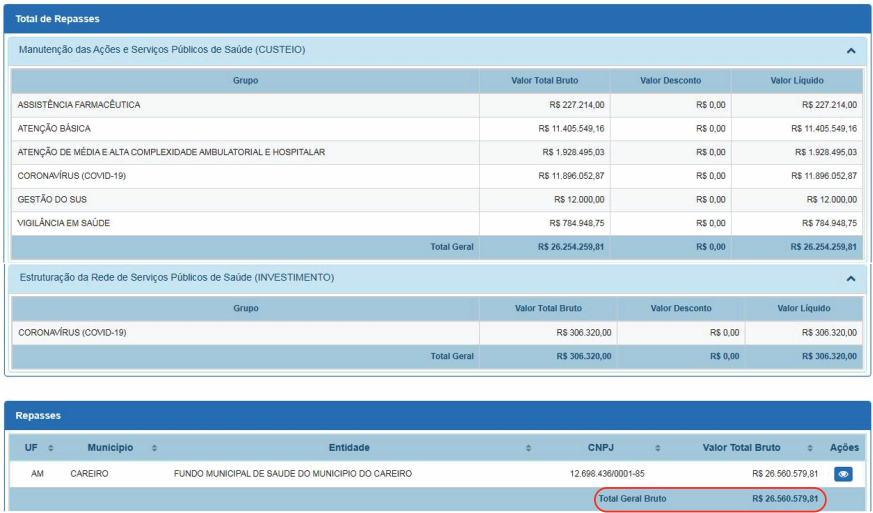Click the FUNDO MUNICIPAL DE SAUDE entity name
This screenshot has width=873, height=513.
292,474
